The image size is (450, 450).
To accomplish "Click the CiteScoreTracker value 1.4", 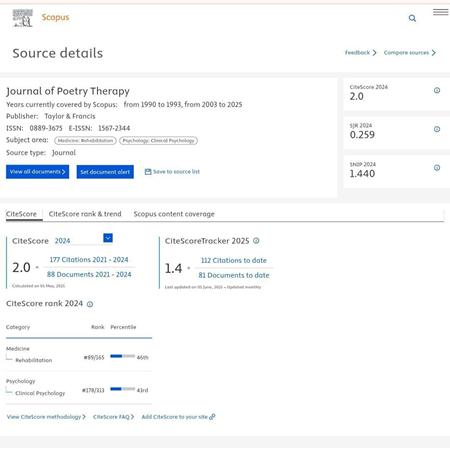I will (x=174, y=268).
